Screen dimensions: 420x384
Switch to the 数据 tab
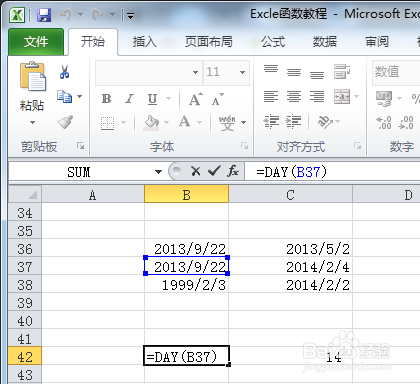(x=325, y=42)
